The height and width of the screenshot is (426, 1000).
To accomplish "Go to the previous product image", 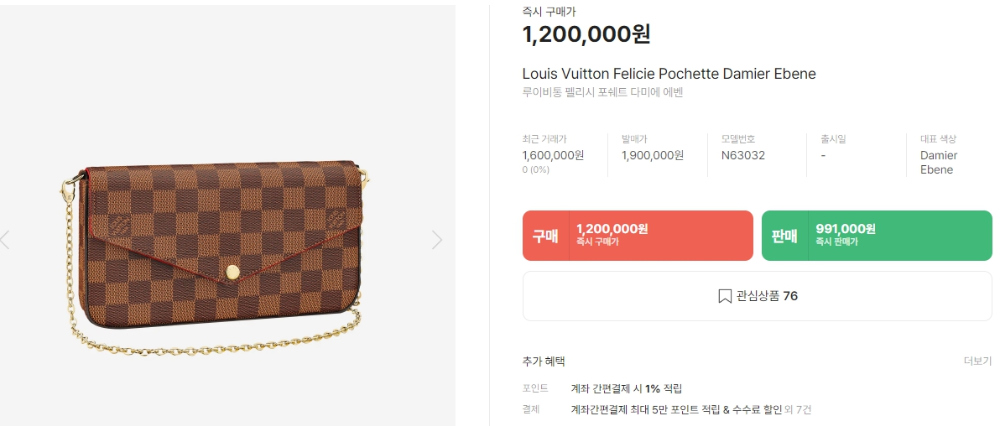I will click(5, 240).
